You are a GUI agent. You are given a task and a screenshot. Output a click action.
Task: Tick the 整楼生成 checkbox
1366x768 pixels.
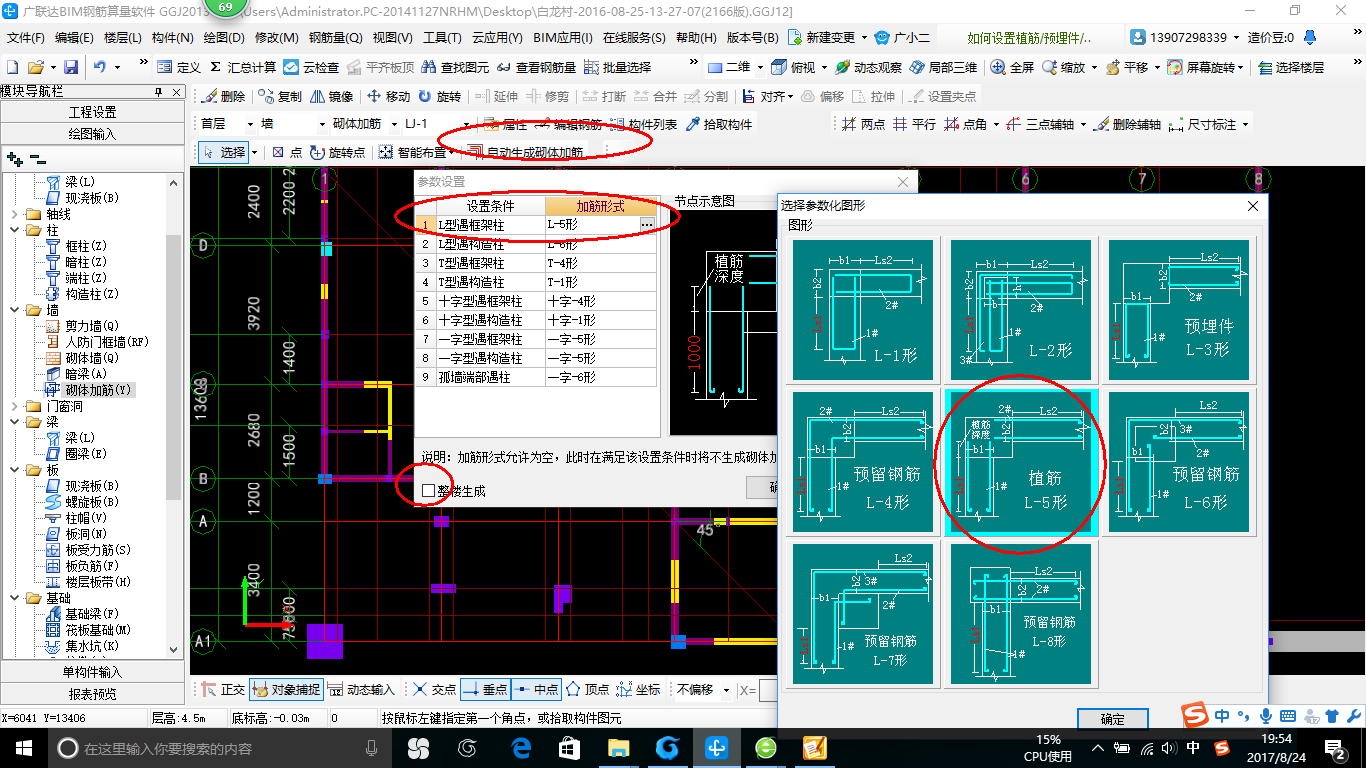click(428, 490)
